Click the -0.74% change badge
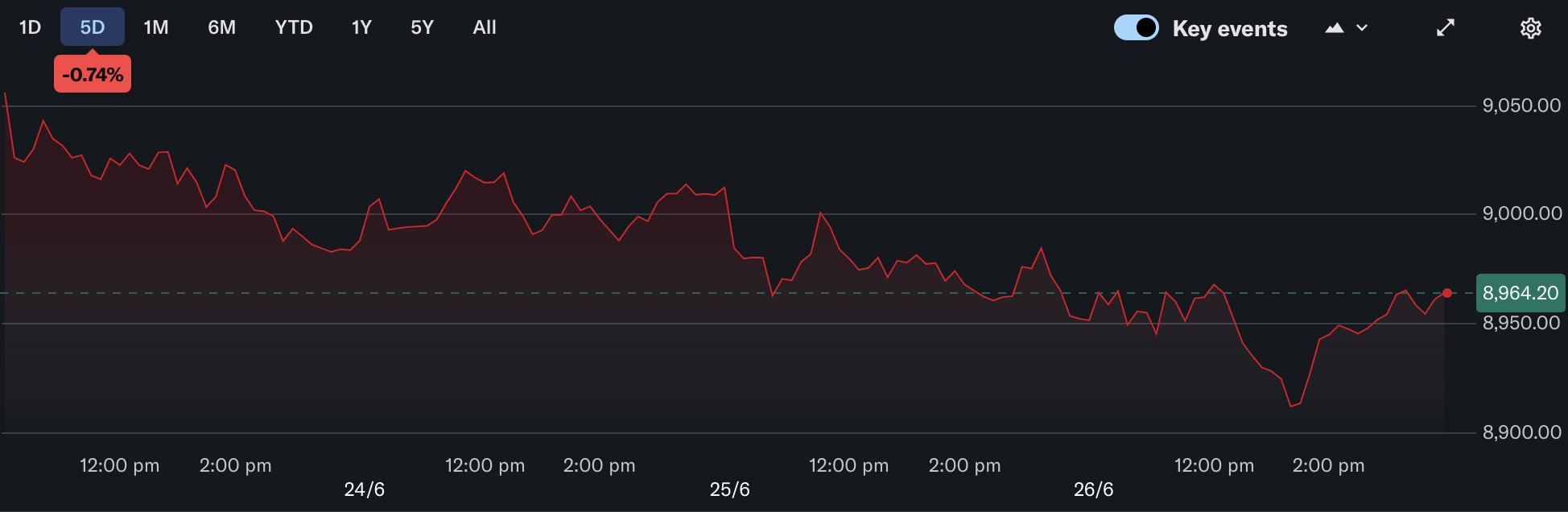1568x512 pixels. [x=93, y=74]
